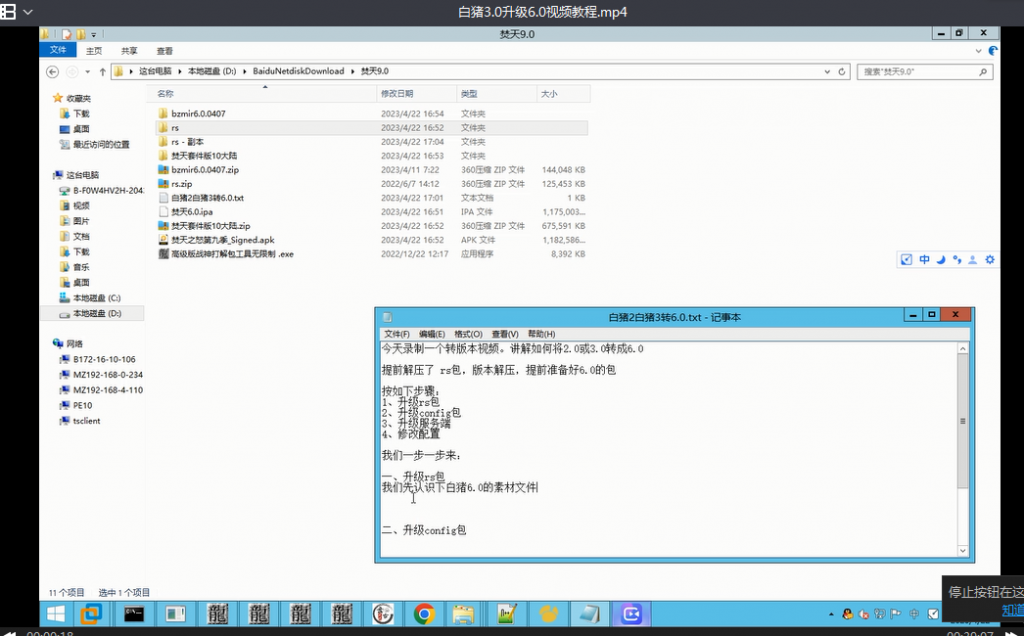Click 本地磁盘 (D:) in the address breadcrumb
Screen dimensions: 1024x636
coord(212,71)
